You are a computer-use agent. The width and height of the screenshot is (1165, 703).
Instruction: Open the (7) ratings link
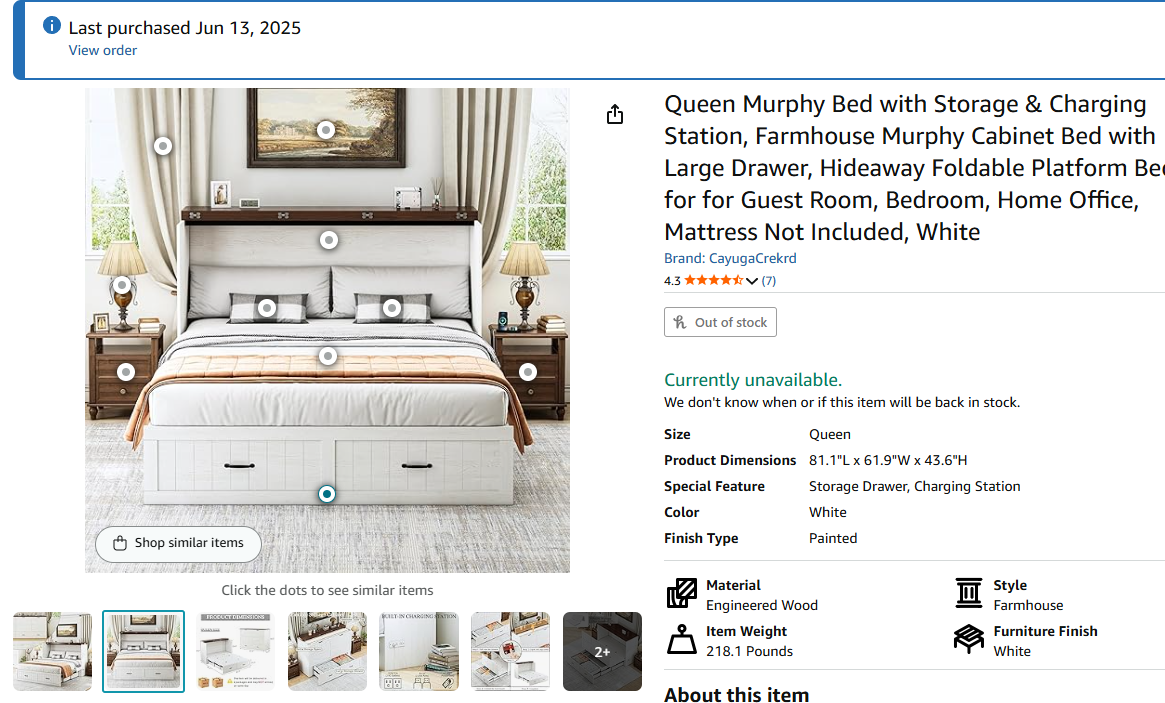coord(768,280)
